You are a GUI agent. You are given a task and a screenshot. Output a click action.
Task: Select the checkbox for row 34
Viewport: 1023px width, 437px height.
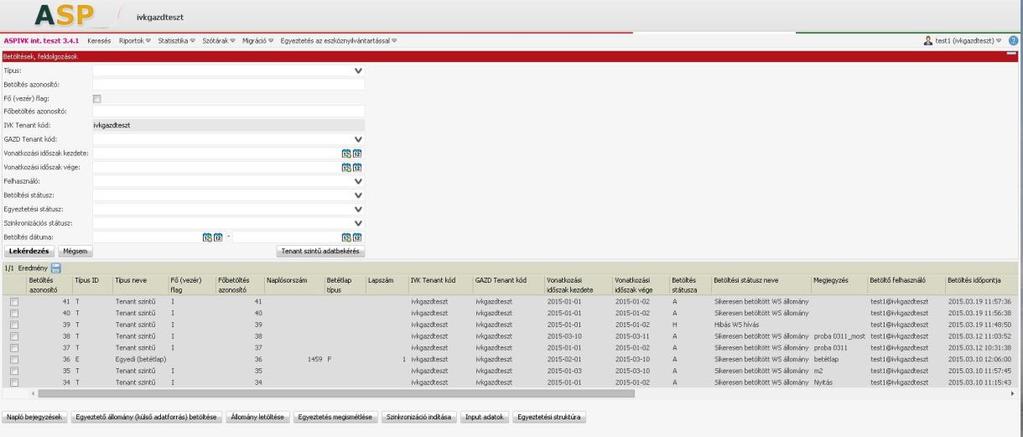click(14, 382)
